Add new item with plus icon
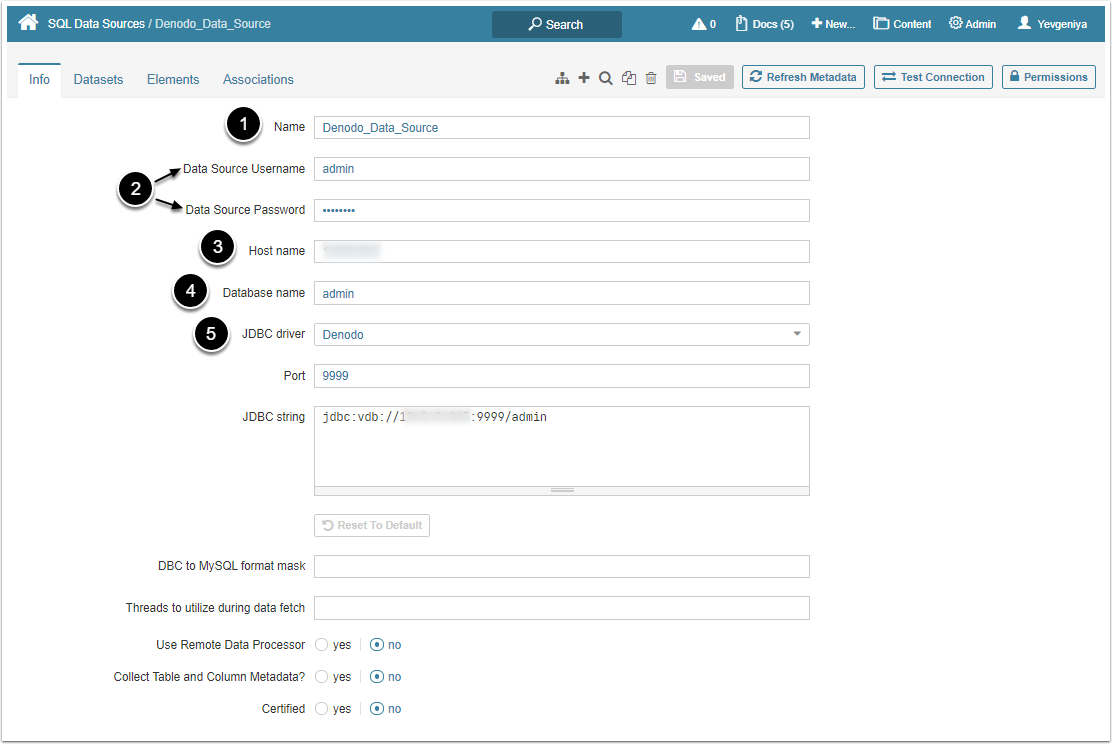 [584, 77]
